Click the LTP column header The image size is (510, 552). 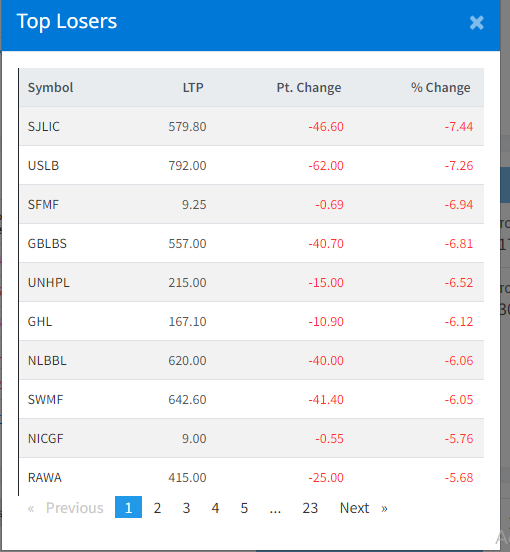click(x=193, y=87)
